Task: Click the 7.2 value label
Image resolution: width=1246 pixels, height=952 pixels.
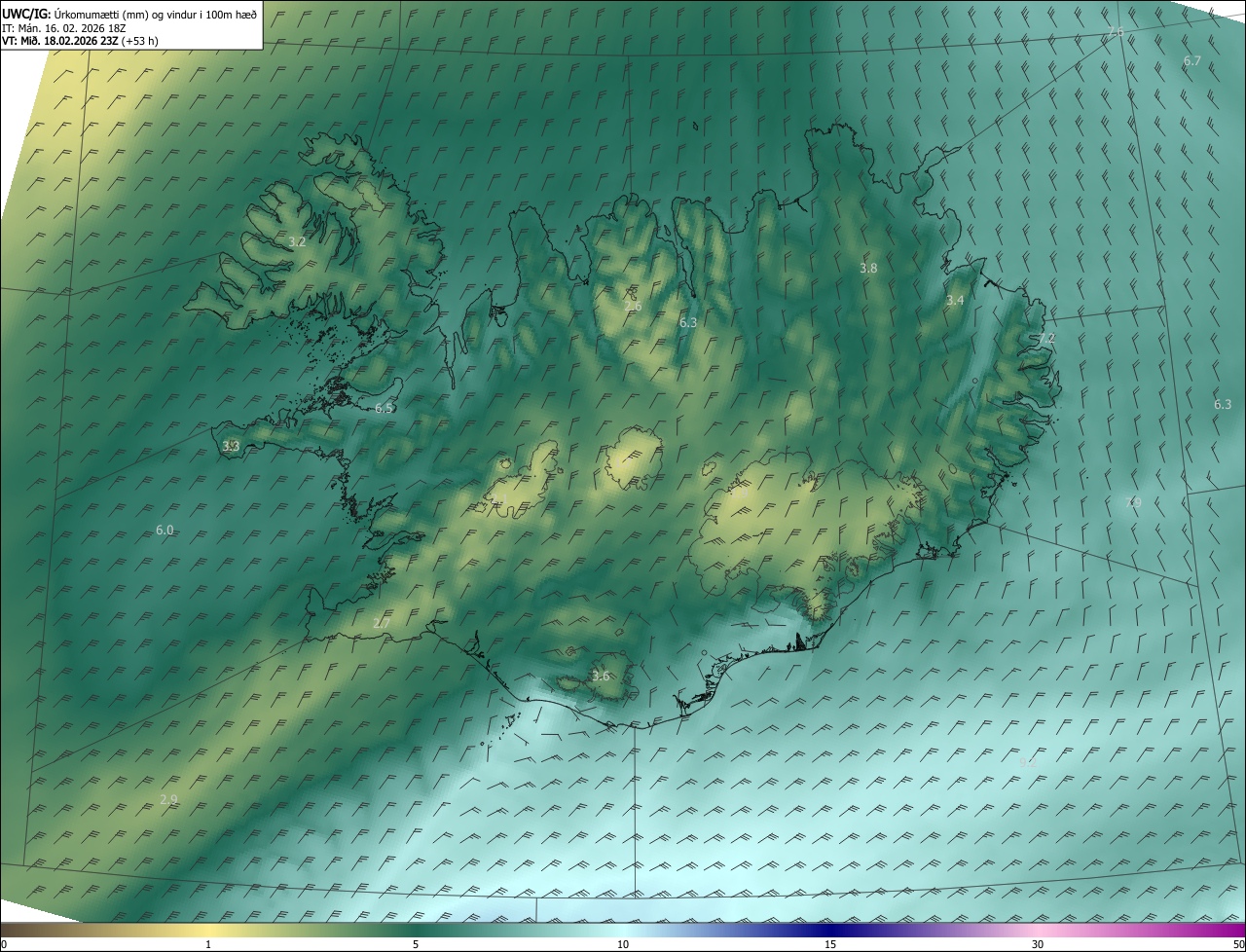Action: [1046, 338]
